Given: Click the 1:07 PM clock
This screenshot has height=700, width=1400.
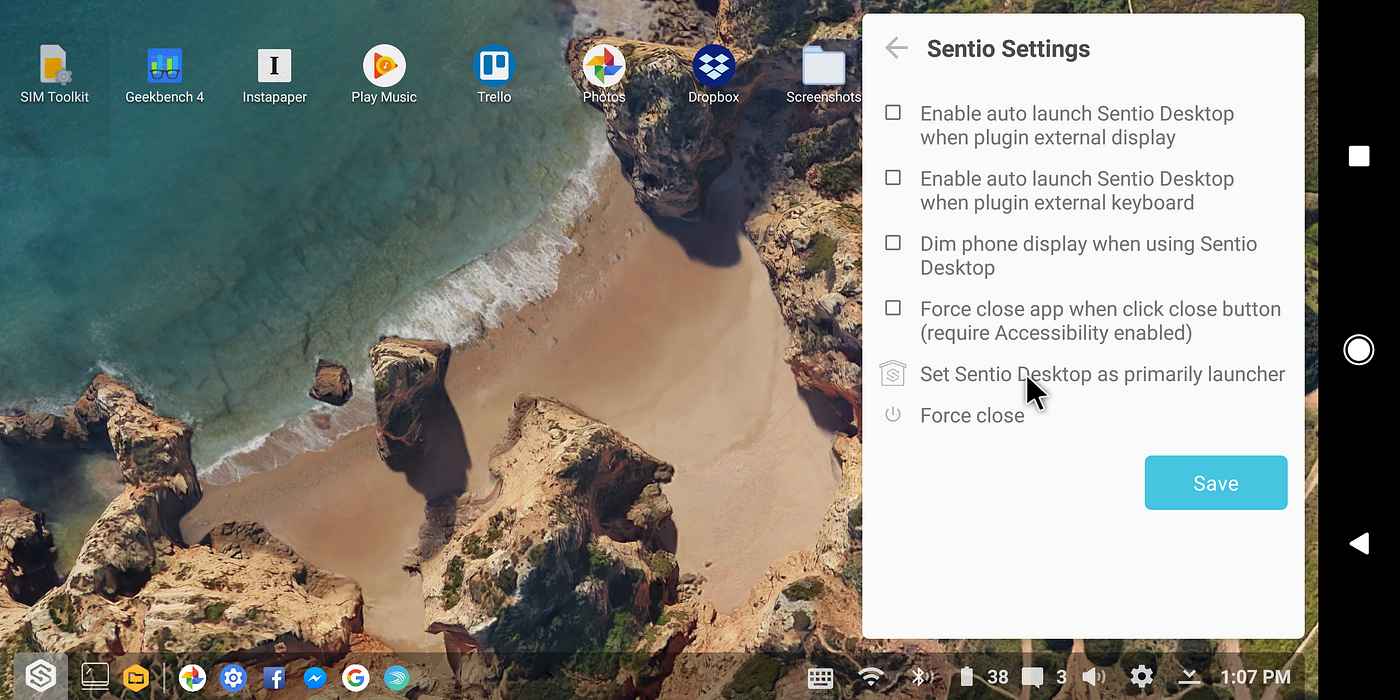Looking at the screenshot, I should (1255, 678).
